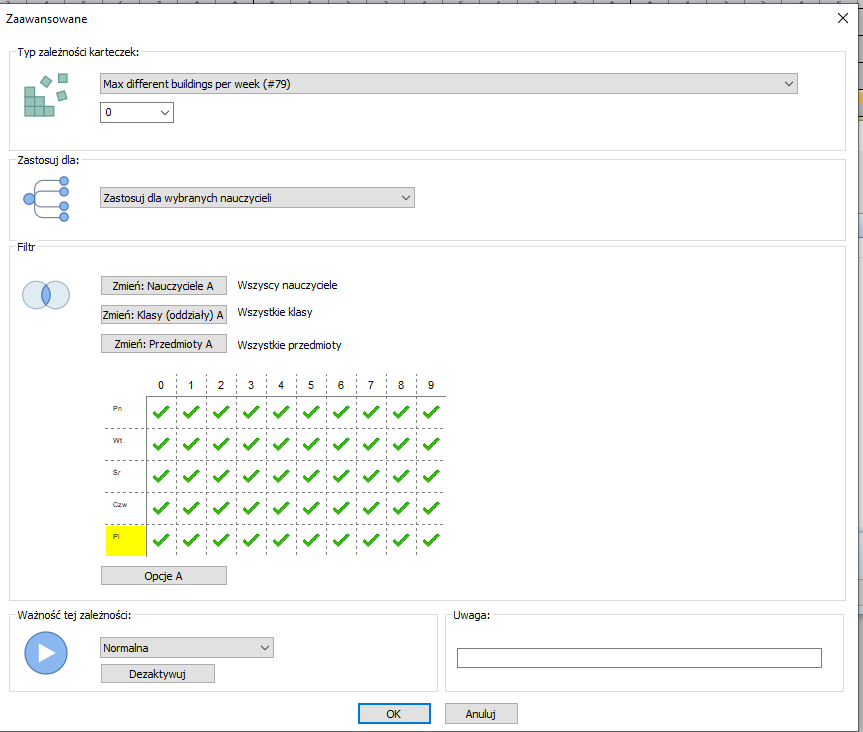The height and width of the screenshot is (732, 863).
Task: Select the yellow highlighted Pi day row header
Action: point(126,540)
